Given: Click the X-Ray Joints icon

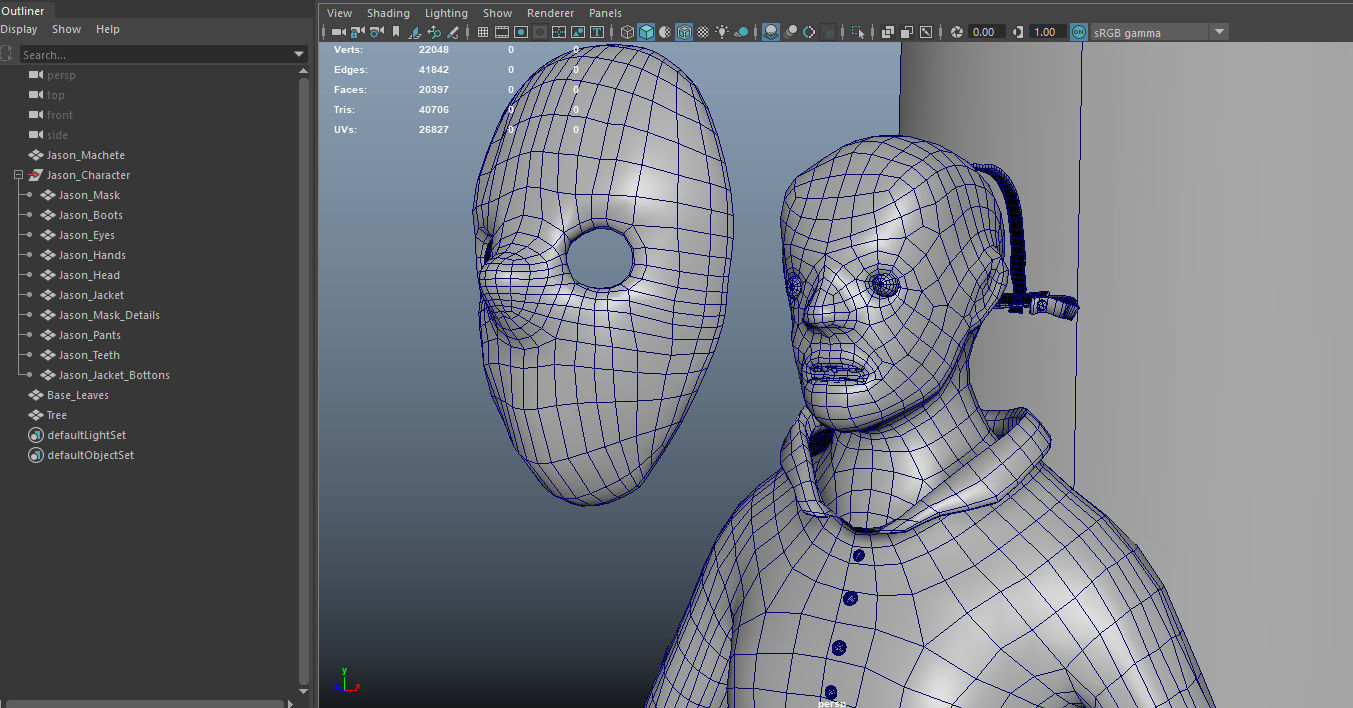Looking at the screenshot, I should (925, 32).
